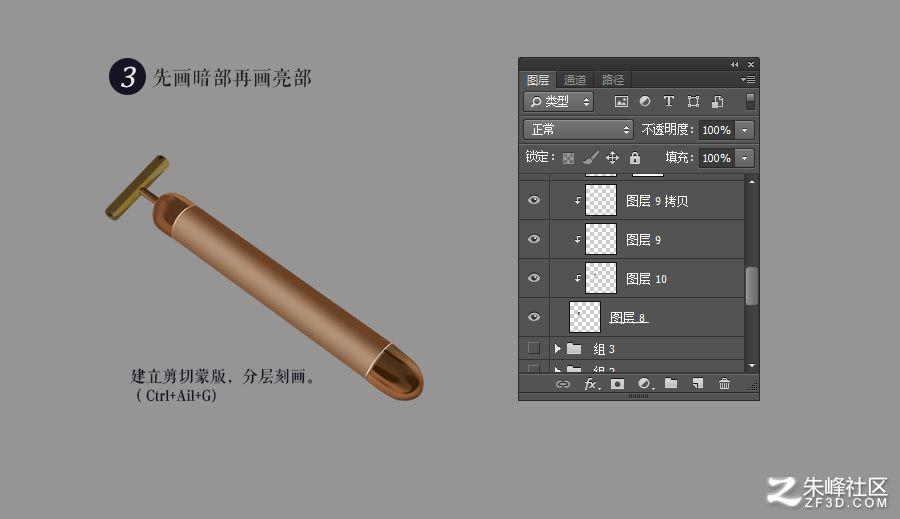Image resolution: width=900 pixels, height=519 pixels.
Task: Select the 图层 8 layer name
Action: (628, 317)
